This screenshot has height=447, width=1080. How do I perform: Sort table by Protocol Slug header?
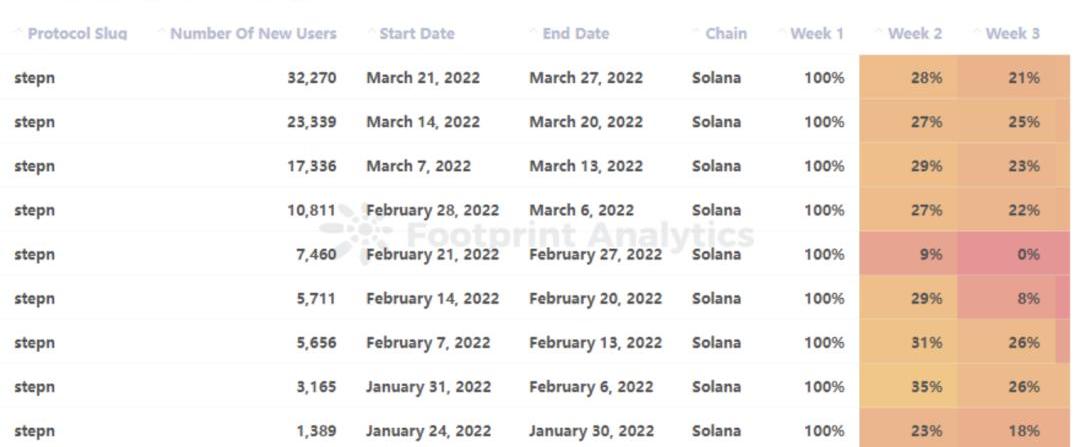pos(77,34)
